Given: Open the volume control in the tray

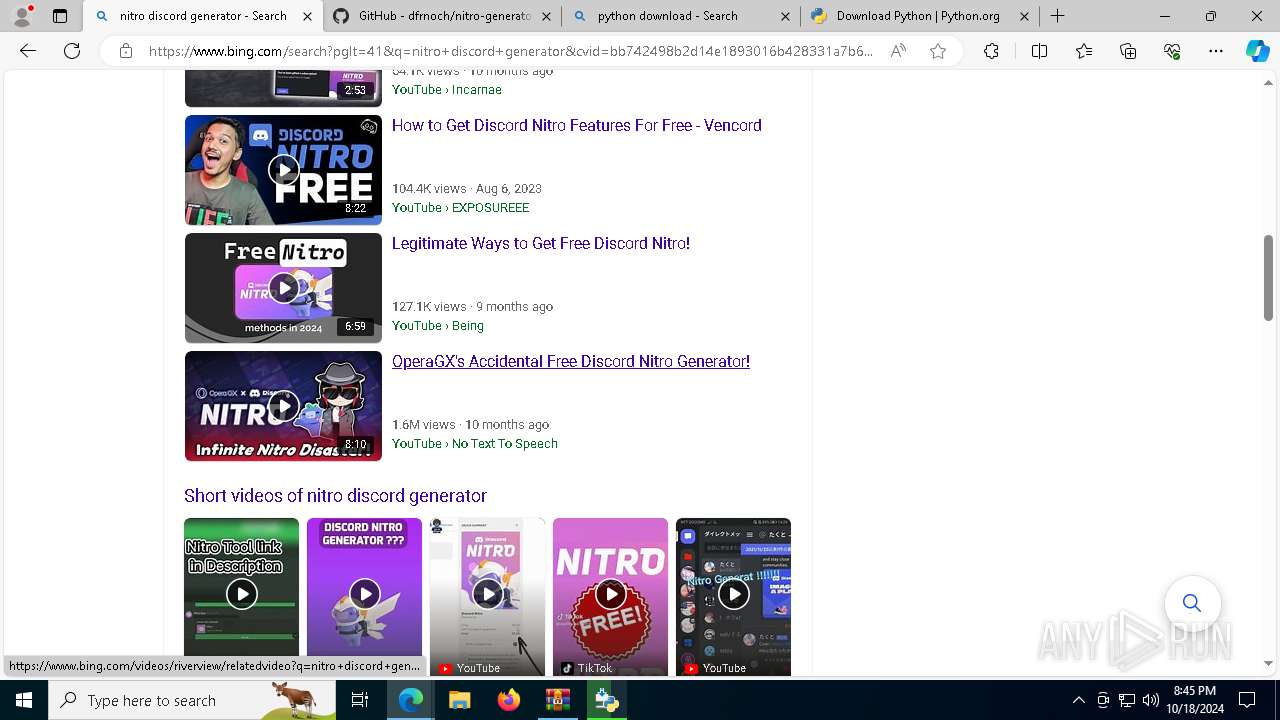Looking at the screenshot, I should [1151, 700].
